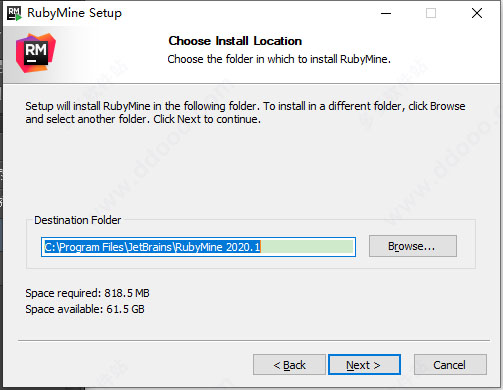Click the "Space available: 61.5 GB" text
The image size is (503, 390).
(85, 309)
